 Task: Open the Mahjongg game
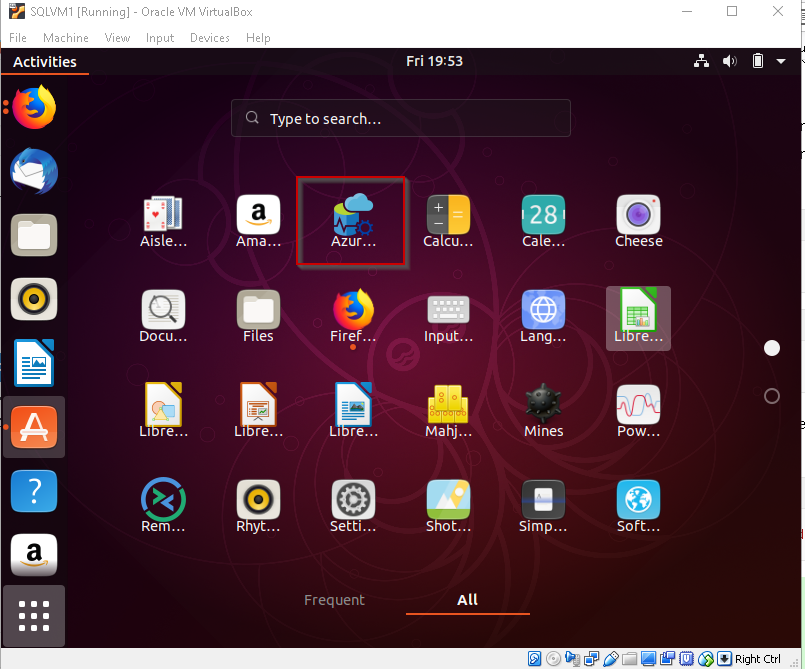tap(448, 412)
